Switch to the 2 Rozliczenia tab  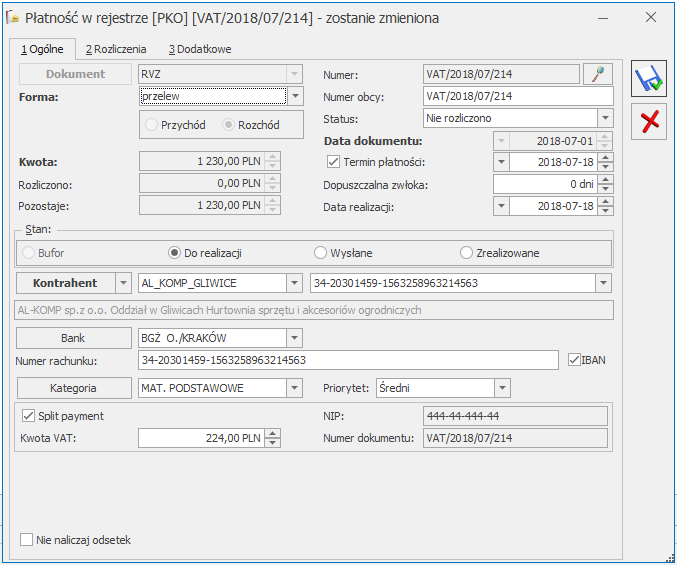pyautogui.click(x=116, y=48)
